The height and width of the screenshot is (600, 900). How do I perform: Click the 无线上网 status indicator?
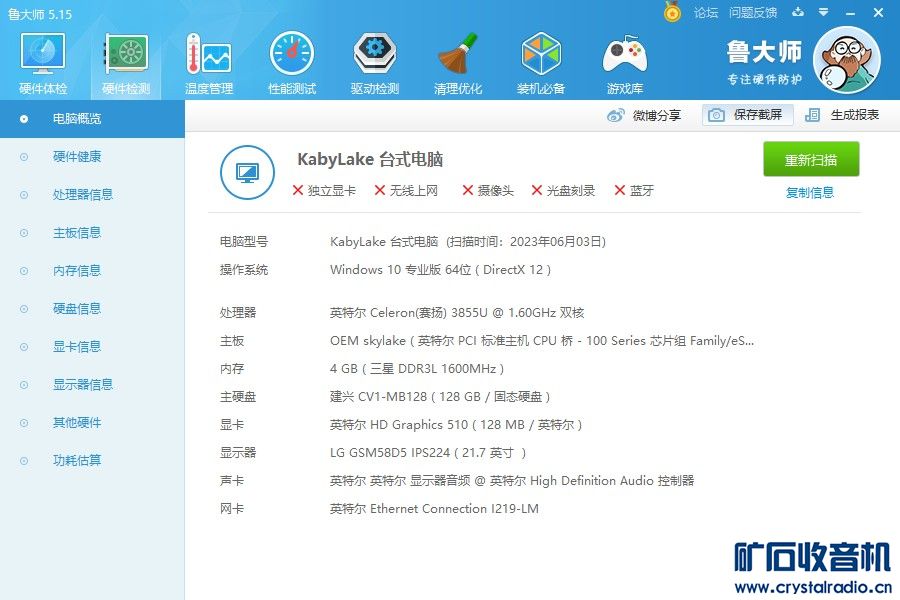[406, 191]
